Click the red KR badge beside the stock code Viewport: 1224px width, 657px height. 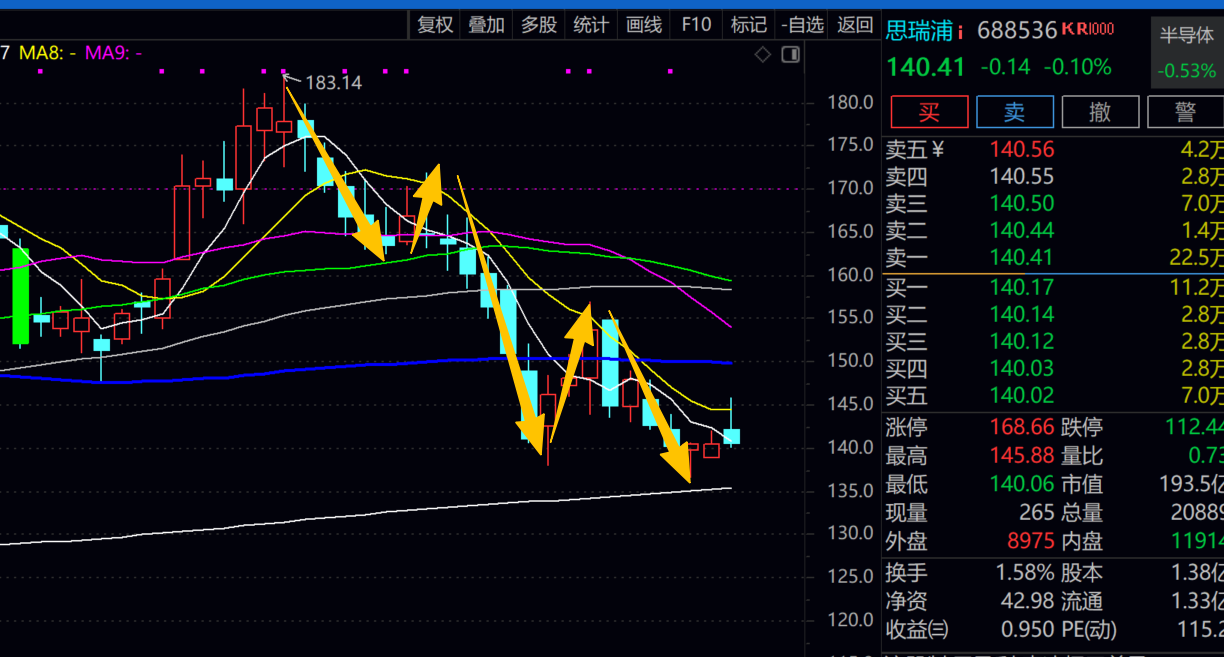tap(1087, 30)
